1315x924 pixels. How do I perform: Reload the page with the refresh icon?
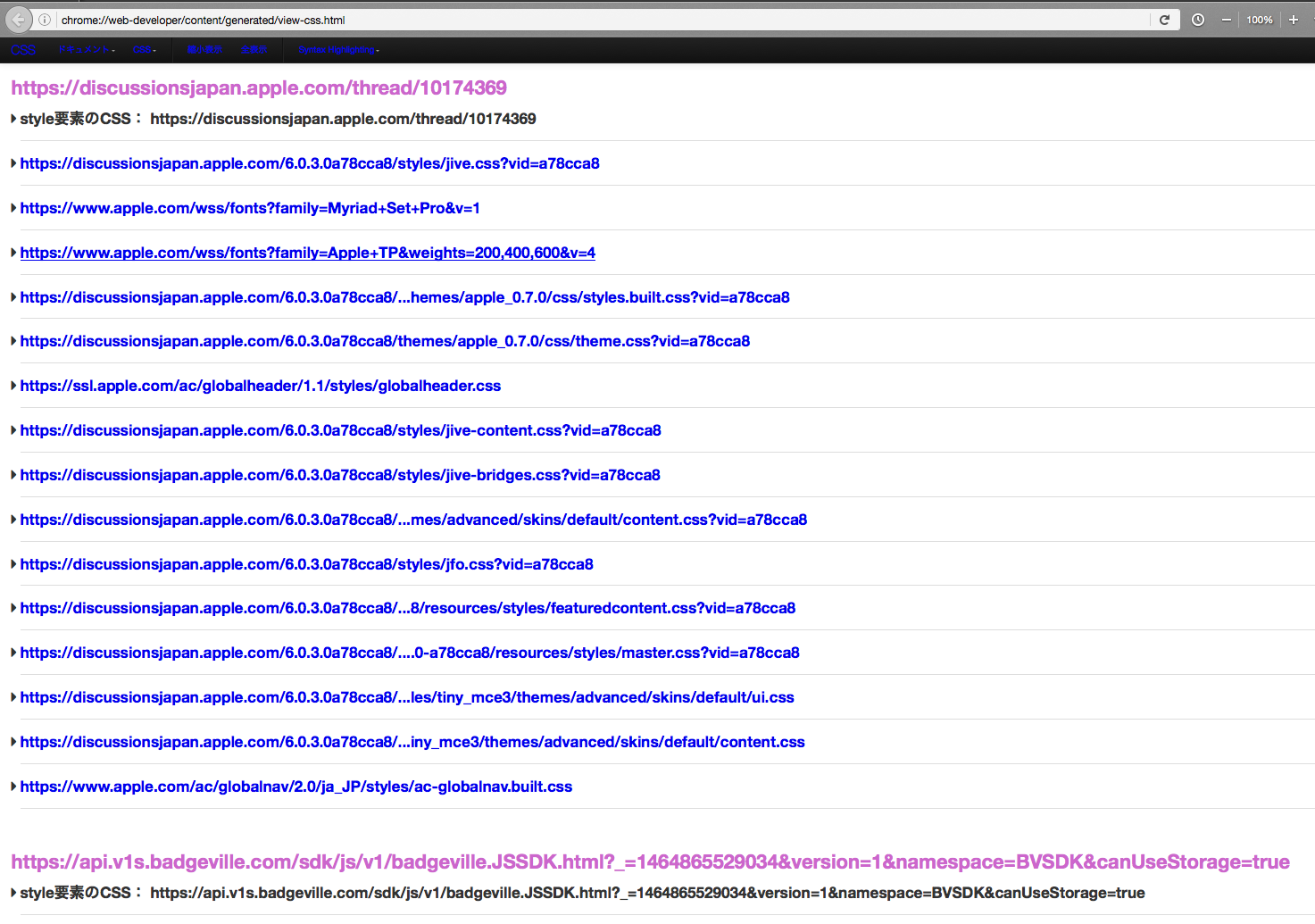1164,20
